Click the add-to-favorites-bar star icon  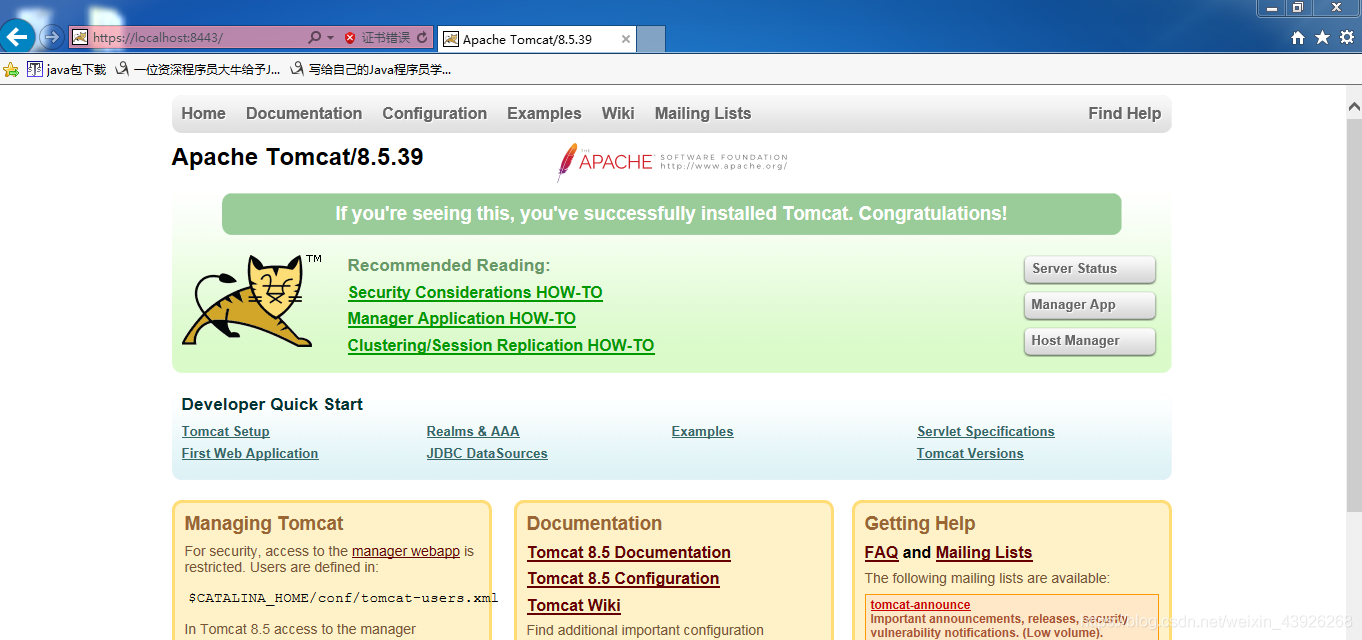click(11, 69)
